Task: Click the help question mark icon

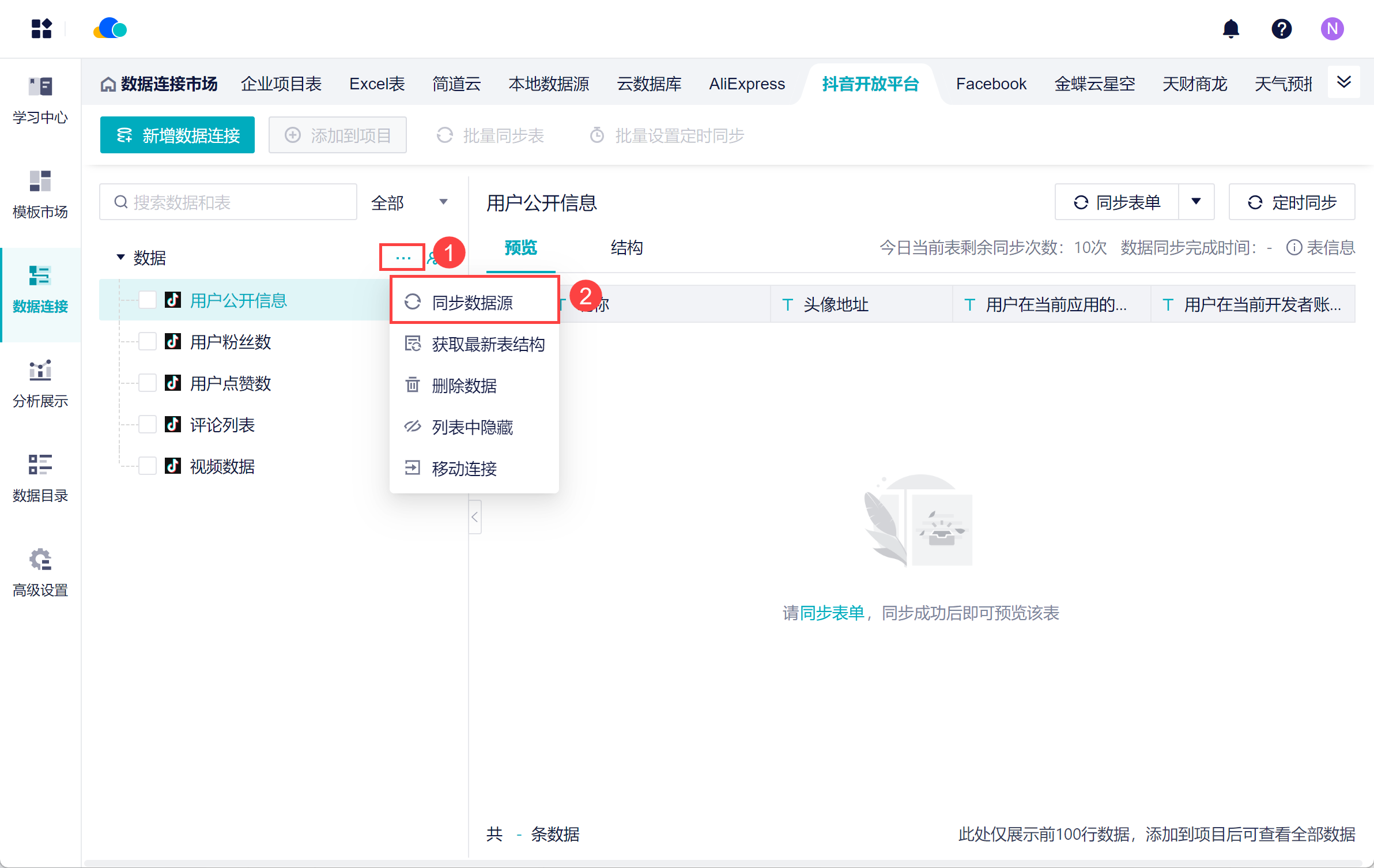Action: [1281, 29]
